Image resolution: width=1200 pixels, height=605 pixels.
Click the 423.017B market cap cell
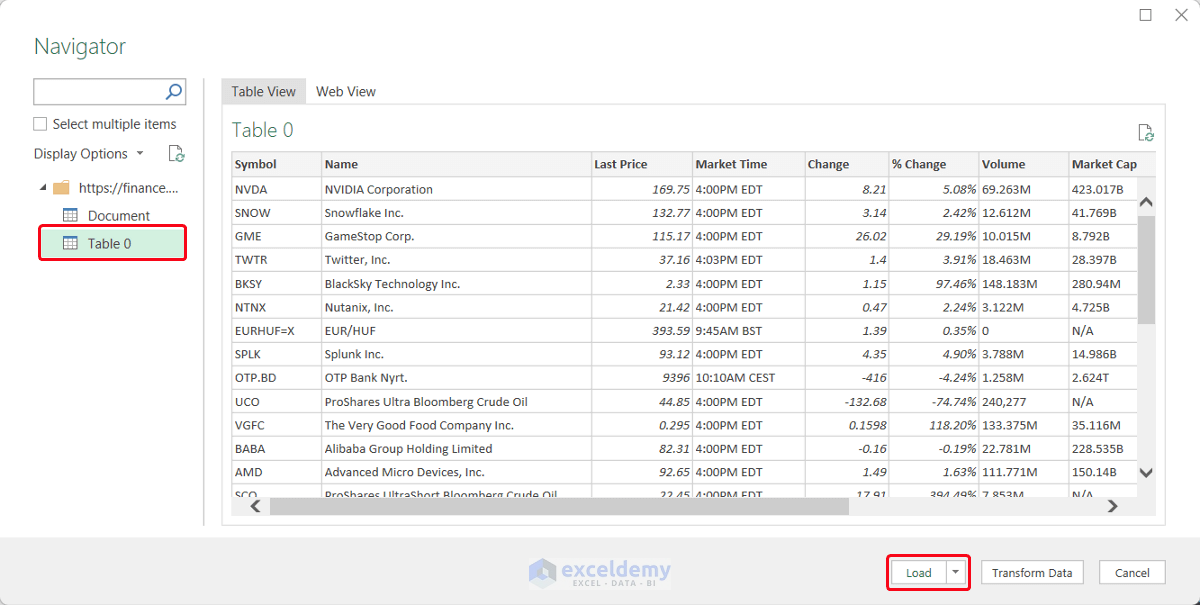(x=1103, y=189)
